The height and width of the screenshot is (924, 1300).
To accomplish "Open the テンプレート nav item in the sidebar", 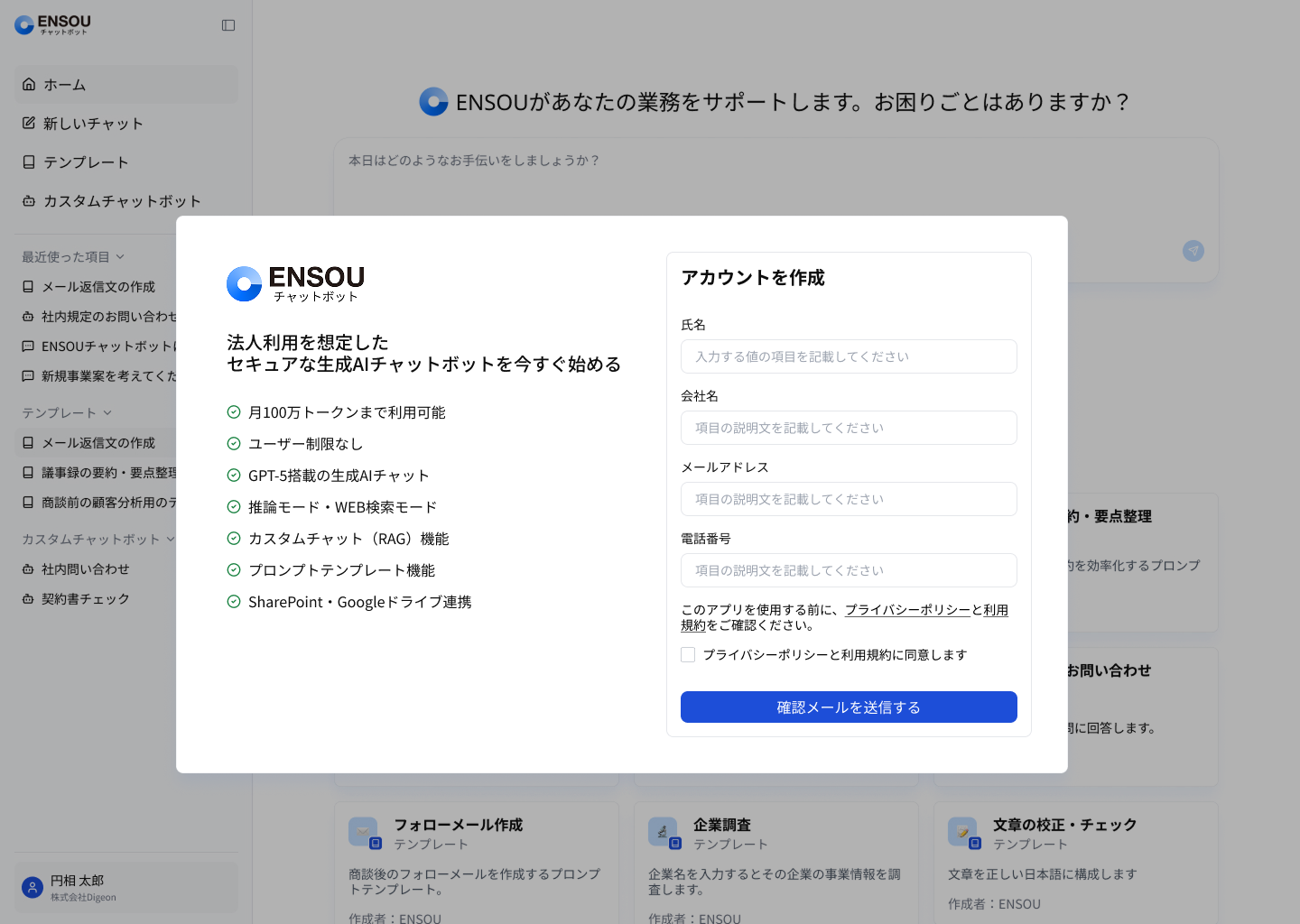I will [126, 162].
